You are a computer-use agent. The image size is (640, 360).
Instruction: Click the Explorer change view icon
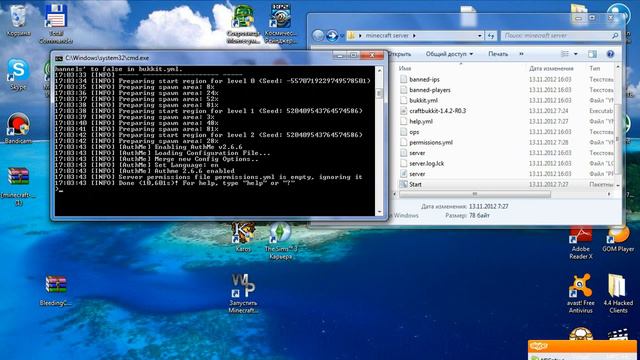[565, 54]
